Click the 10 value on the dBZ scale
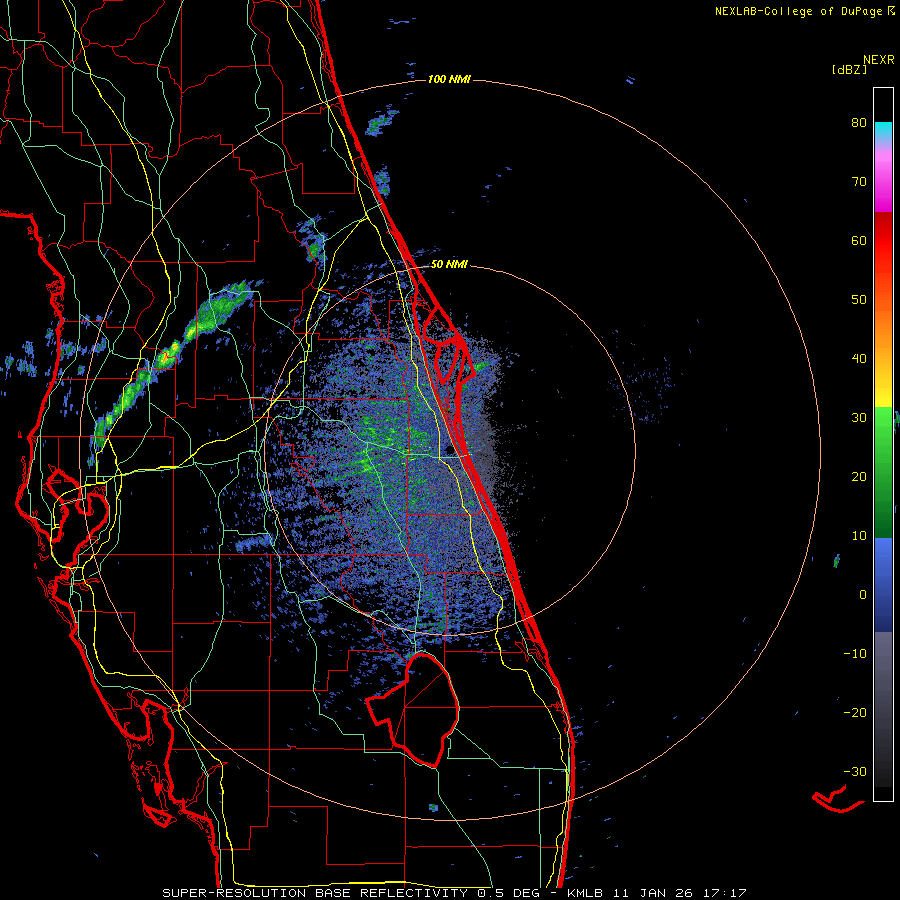Viewport: 900px width, 900px height. pyautogui.click(x=859, y=536)
